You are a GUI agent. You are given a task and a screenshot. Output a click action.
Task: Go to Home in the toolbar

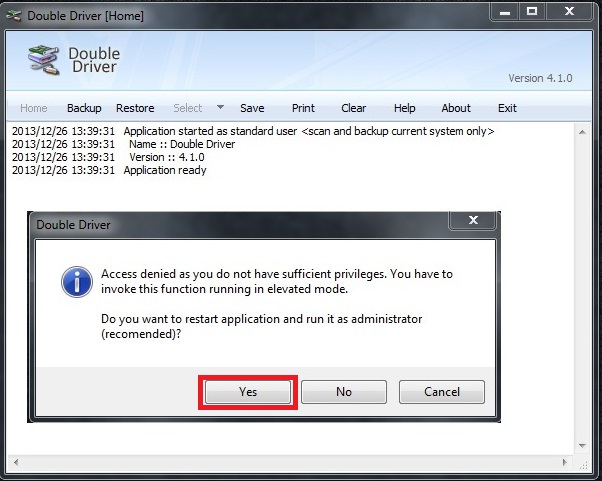(x=34, y=108)
